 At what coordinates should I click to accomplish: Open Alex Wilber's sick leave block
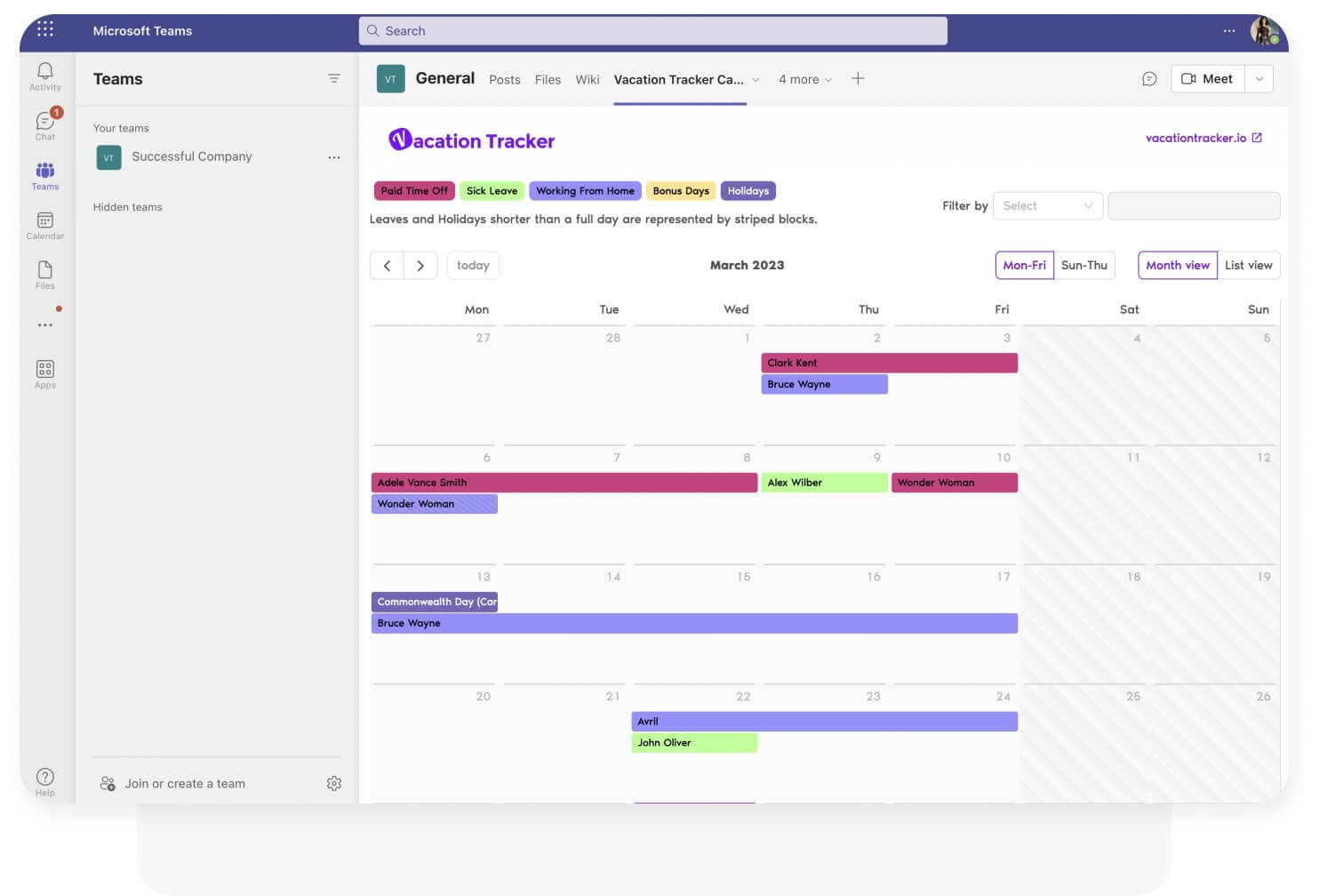(824, 483)
